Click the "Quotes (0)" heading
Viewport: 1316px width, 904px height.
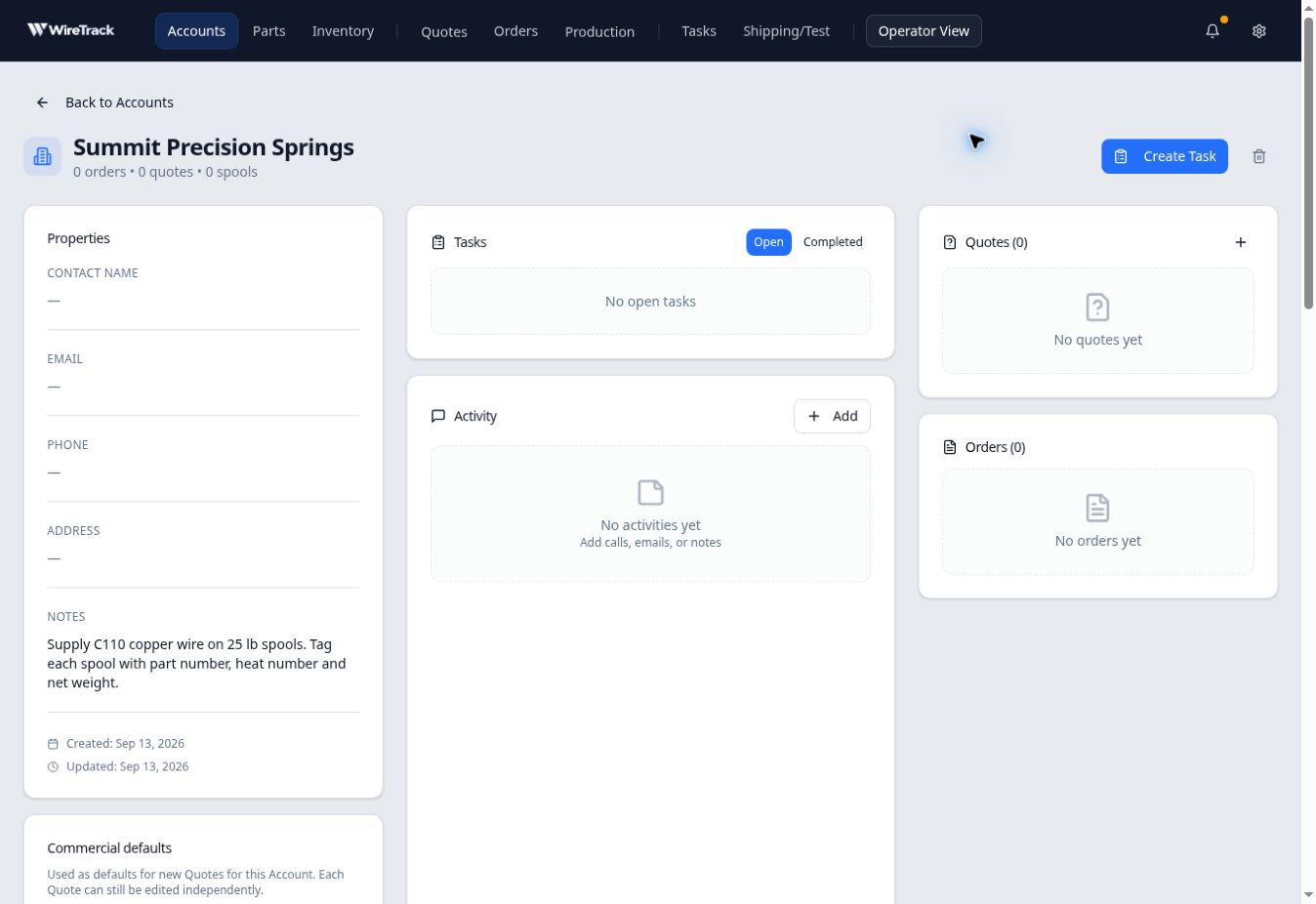coord(996,242)
